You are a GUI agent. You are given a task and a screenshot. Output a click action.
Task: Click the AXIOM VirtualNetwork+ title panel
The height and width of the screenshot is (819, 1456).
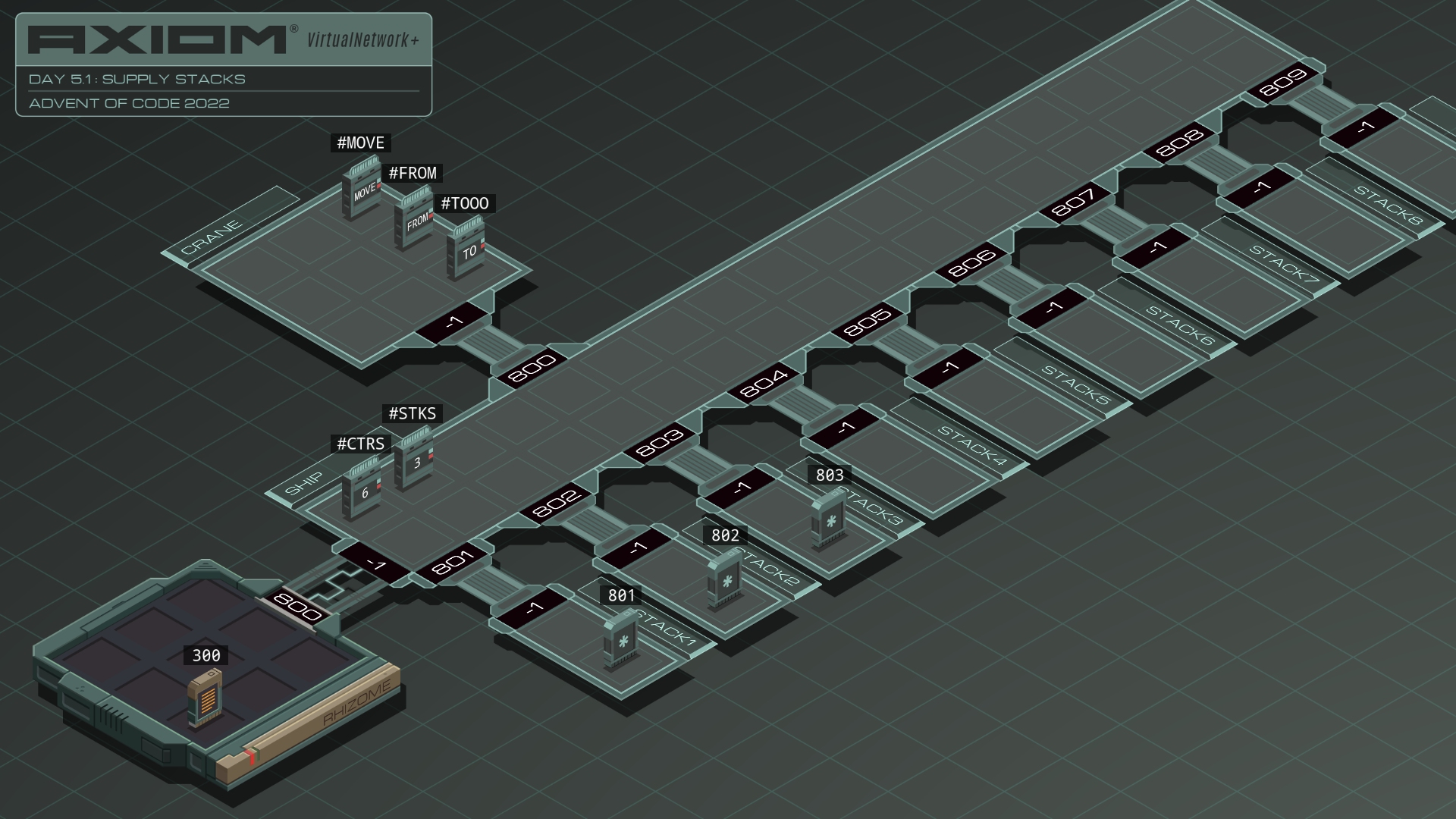point(224,64)
